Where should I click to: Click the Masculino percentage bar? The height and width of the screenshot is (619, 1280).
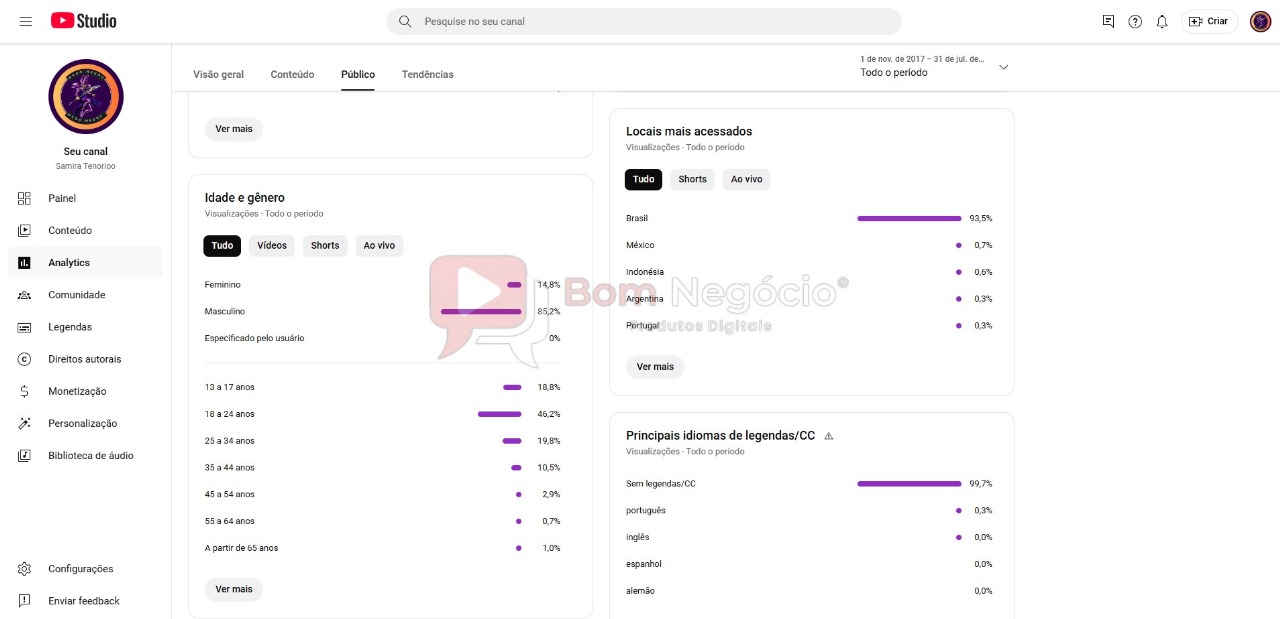coord(481,312)
